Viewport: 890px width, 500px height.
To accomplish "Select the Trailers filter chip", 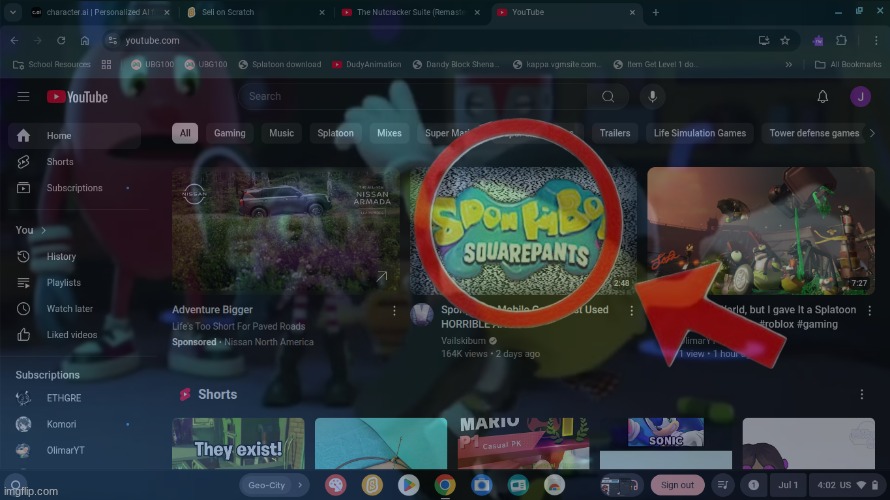I will [x=615, y=133].
